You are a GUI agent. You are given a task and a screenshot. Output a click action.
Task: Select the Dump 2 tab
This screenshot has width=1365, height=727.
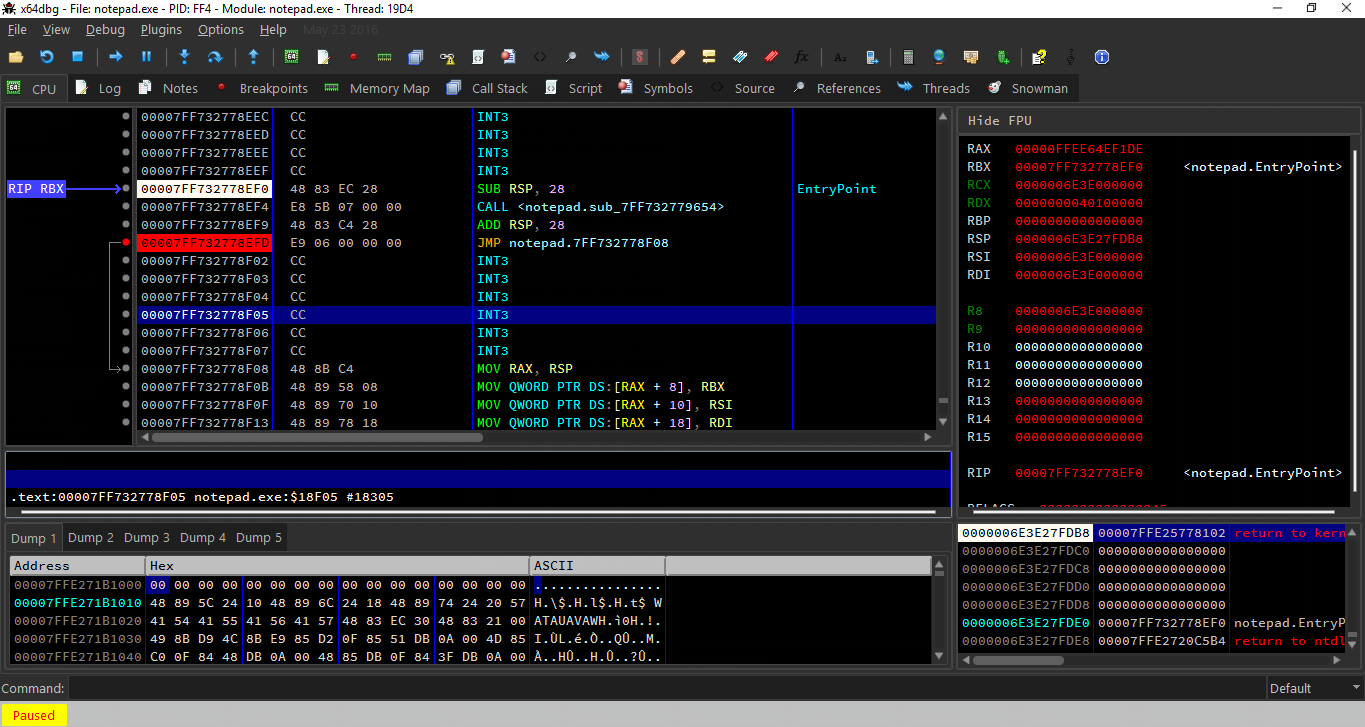click(x=90, y=538)
